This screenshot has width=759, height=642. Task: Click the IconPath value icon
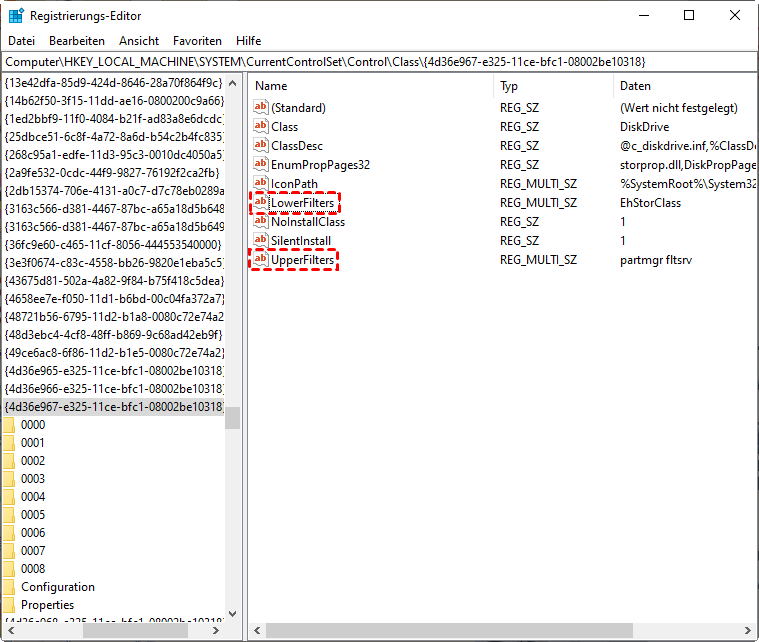[260, 183]
